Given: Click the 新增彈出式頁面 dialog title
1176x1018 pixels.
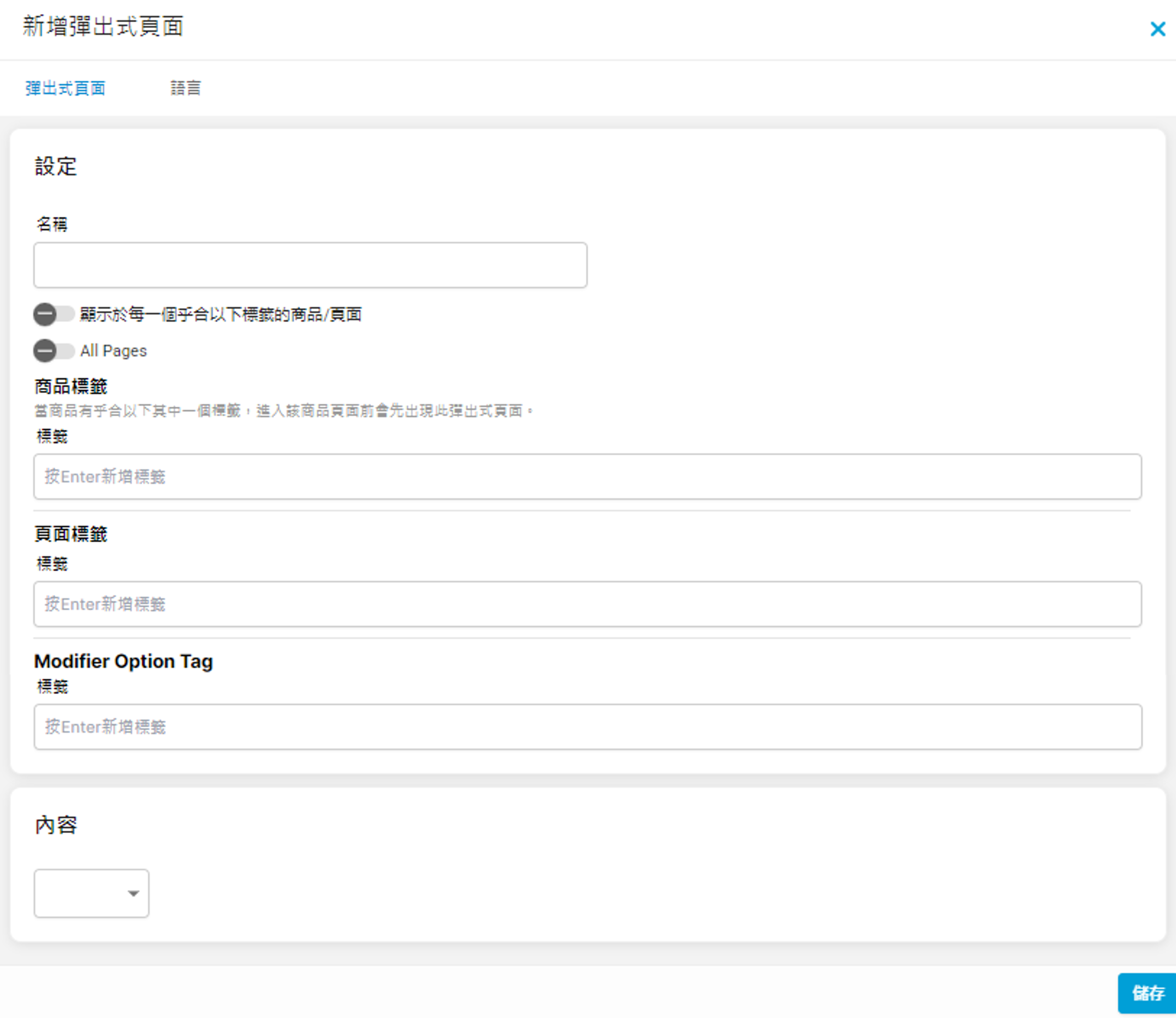Looking at the screenshot, I should [x=103, y=26].
